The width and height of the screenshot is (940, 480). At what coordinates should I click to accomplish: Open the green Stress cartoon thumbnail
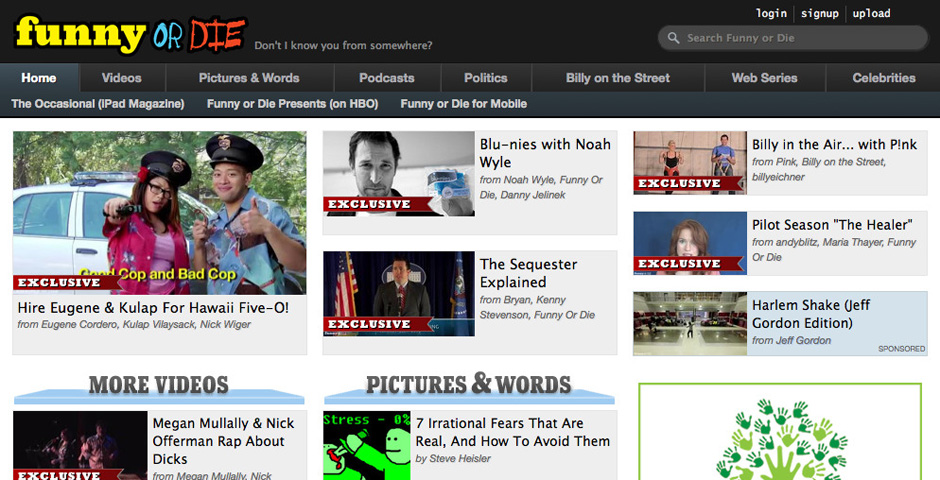click(x=367, y=445)
